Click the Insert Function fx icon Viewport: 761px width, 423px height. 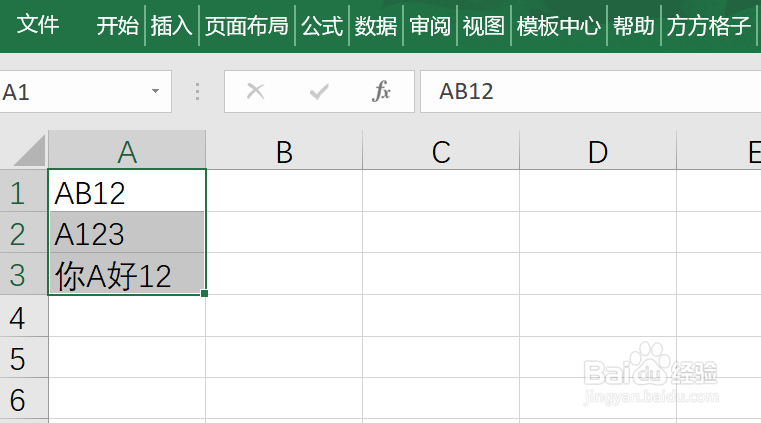[x=381, y=91]
